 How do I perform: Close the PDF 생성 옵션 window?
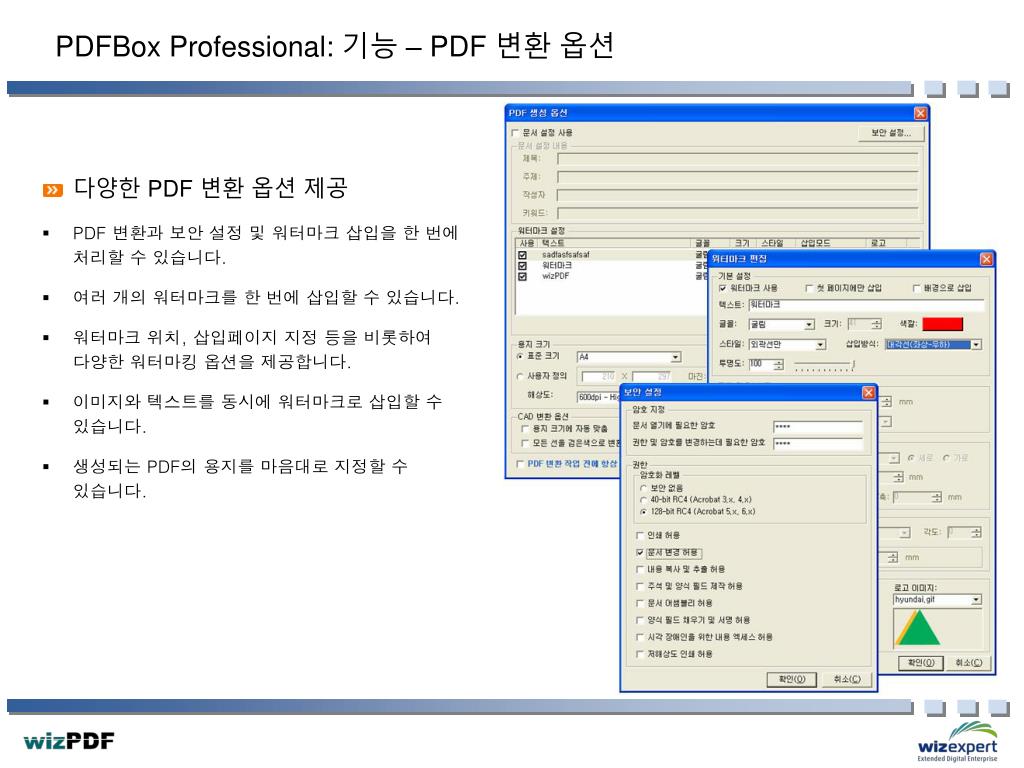[x=920, y=113]
